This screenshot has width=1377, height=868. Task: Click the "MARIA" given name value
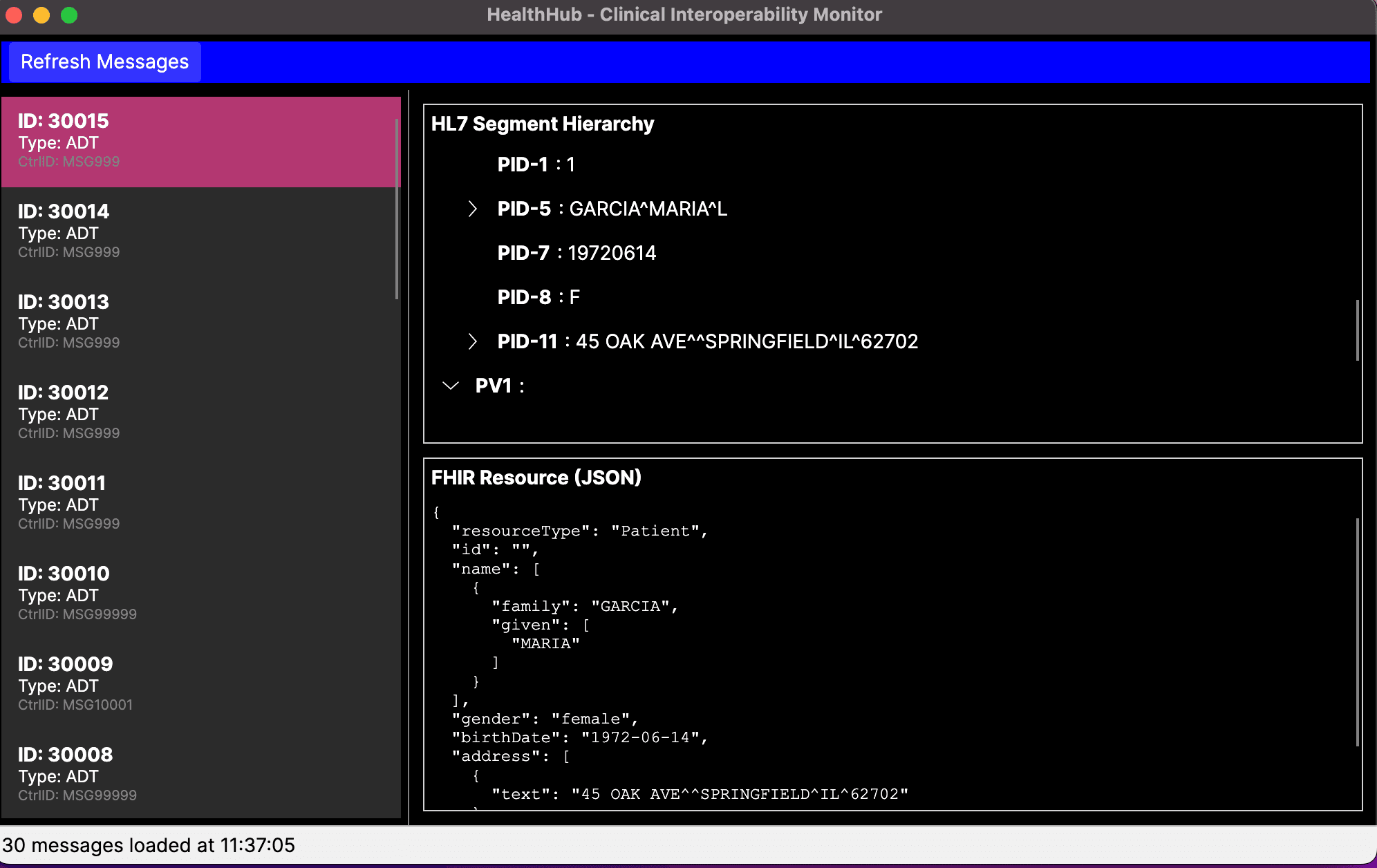545,643
